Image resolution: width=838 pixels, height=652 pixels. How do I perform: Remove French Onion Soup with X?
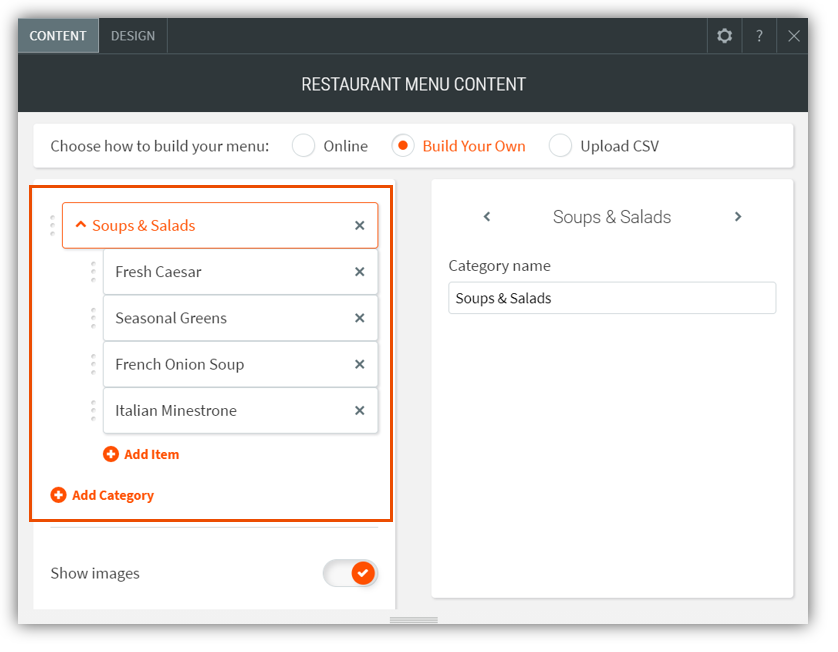coord(360,364)
